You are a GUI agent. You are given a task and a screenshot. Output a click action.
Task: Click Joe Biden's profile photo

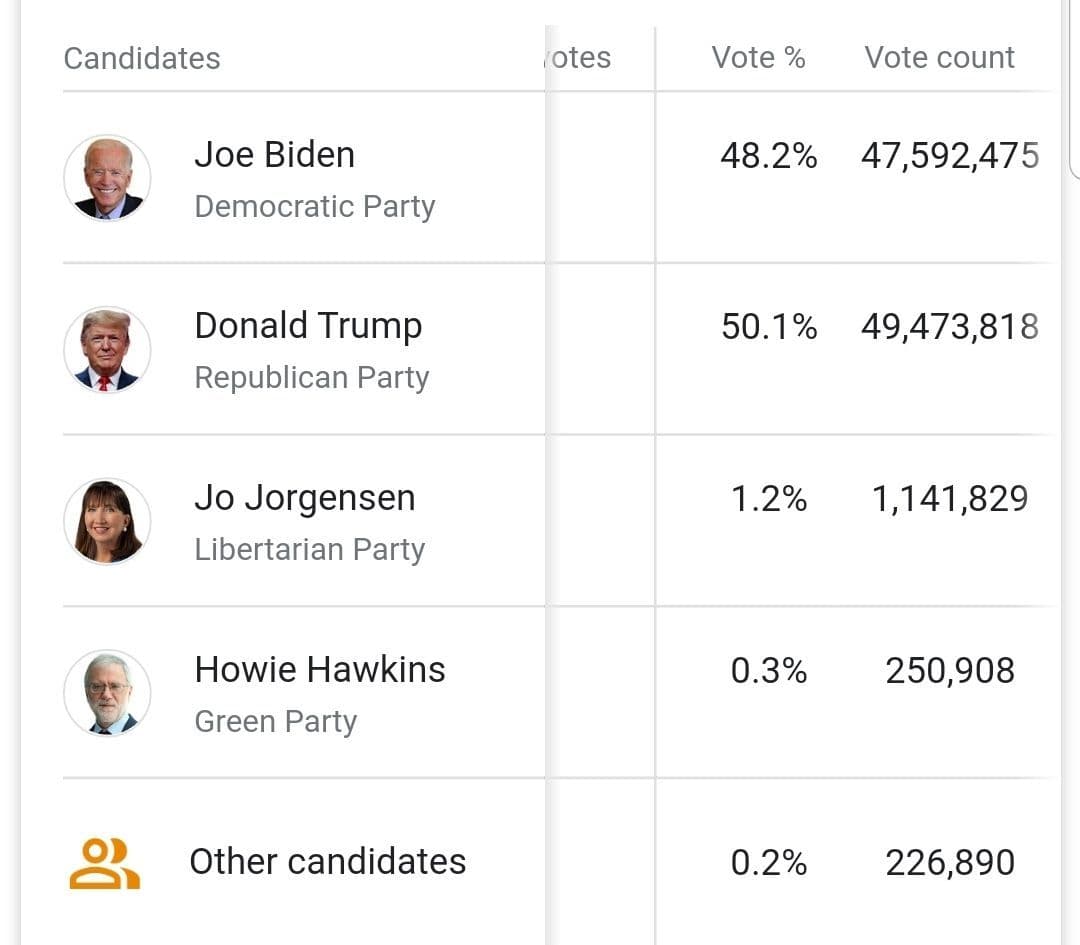[x=107, y=178]
